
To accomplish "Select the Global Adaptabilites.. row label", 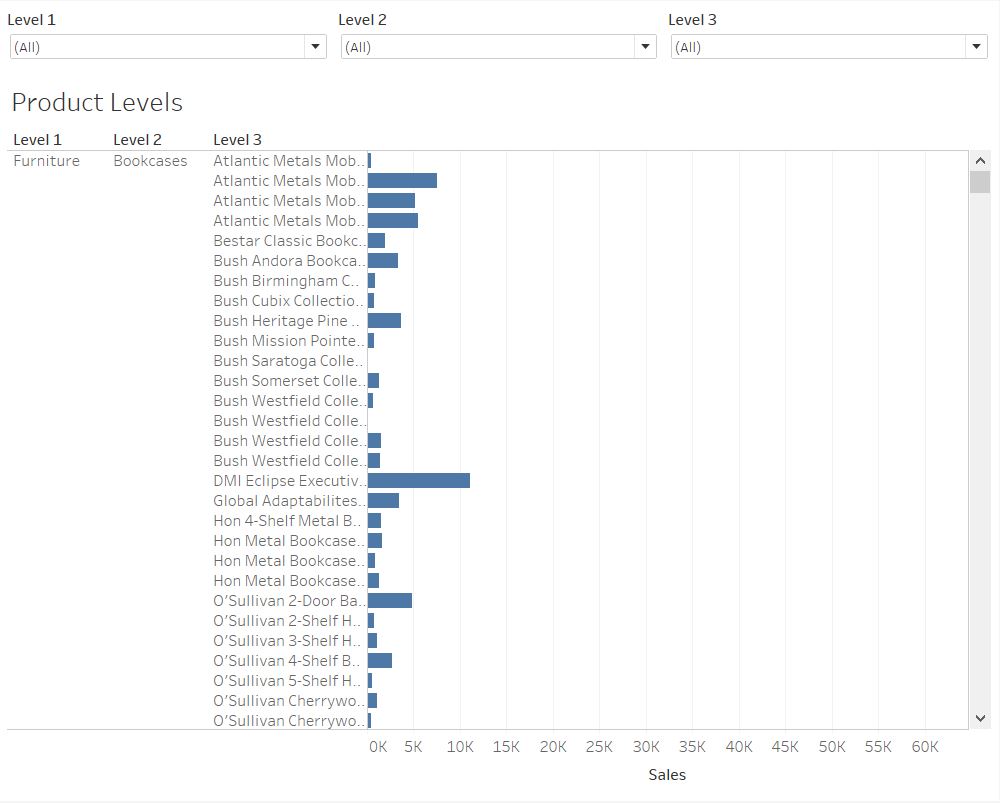I will click(290, 501).
